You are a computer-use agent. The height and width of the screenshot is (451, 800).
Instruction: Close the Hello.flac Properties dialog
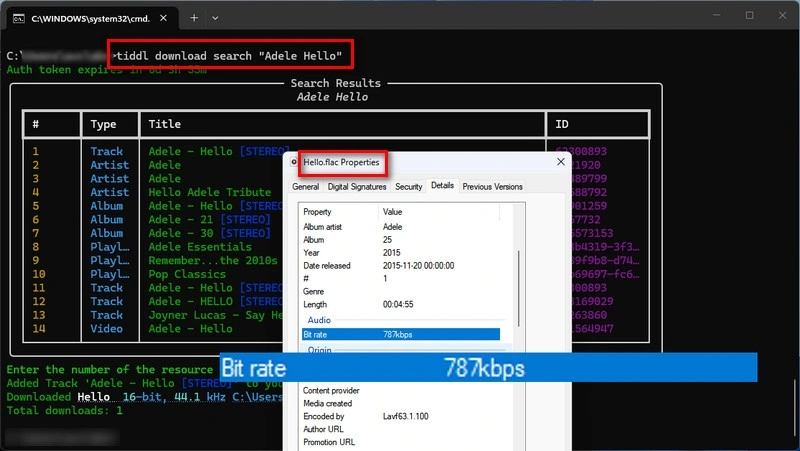(561, 162)
